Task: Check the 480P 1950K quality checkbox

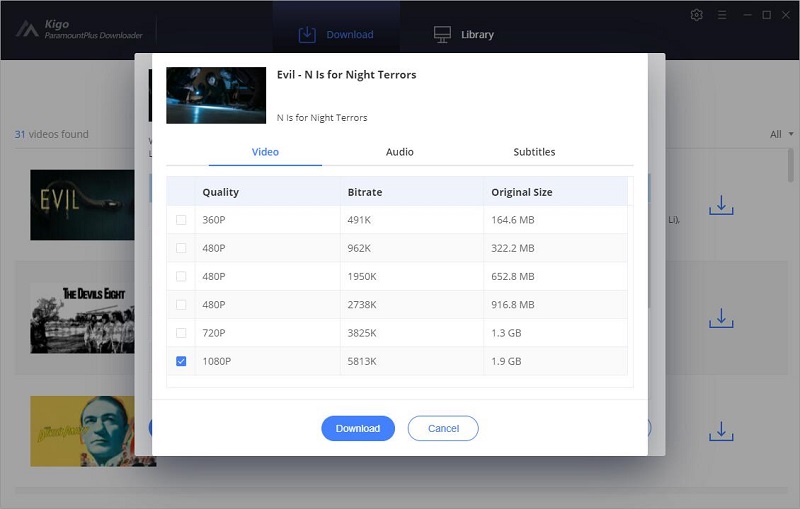Action: pos(181,276)
